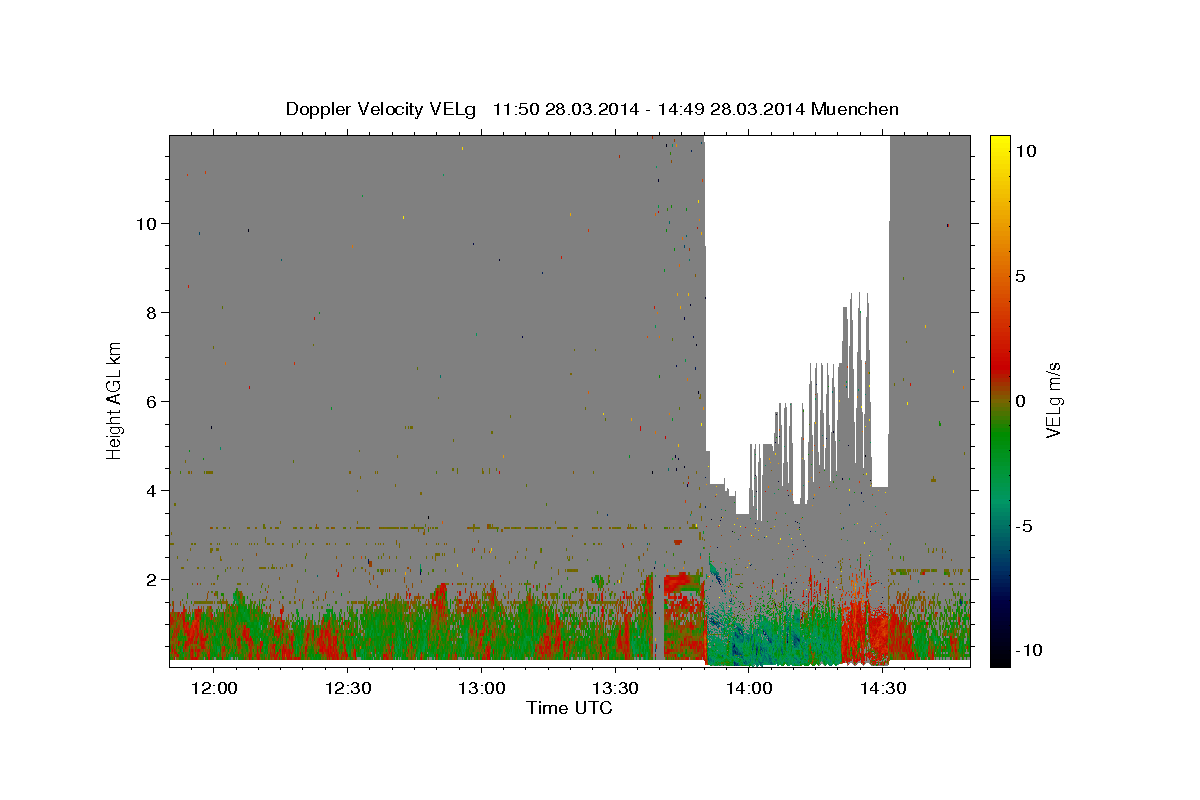Click the plot title Doppler Velocity VELg
Image resolution: width=1200 pixels, height=800 pixels.
tap(592, 109)
